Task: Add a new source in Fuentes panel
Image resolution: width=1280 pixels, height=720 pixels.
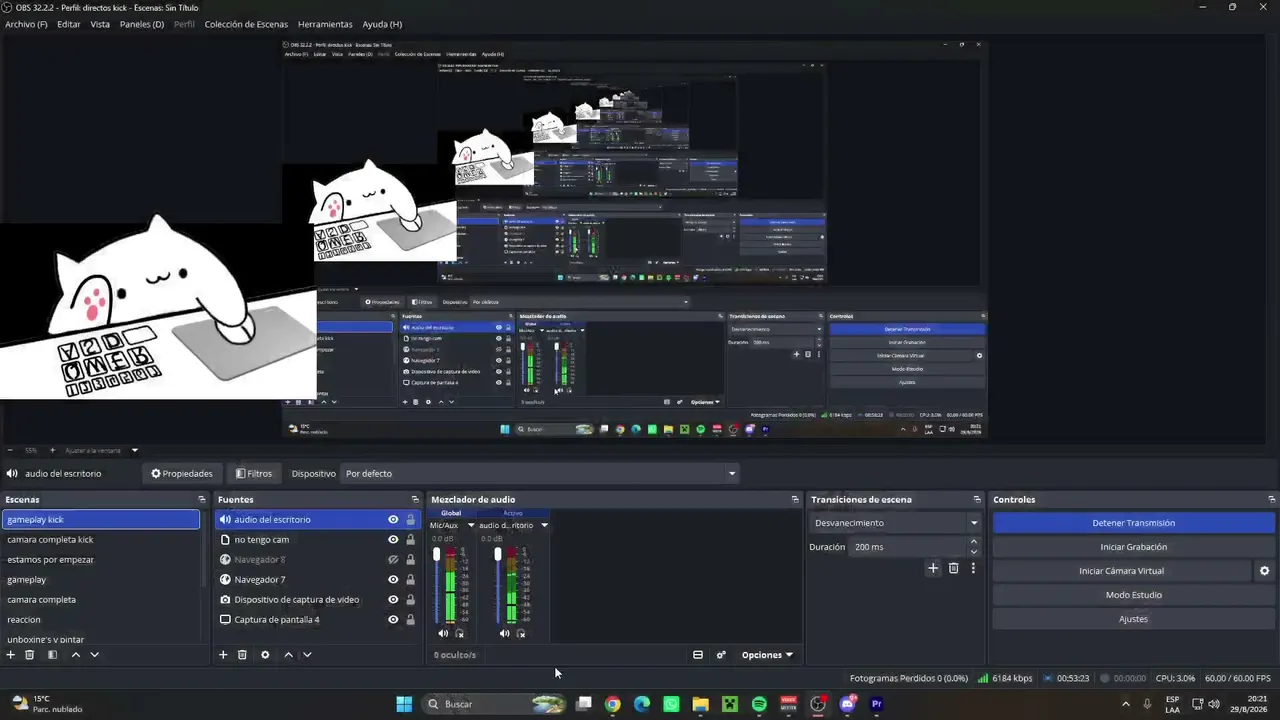Action: [x=223, y=655]
